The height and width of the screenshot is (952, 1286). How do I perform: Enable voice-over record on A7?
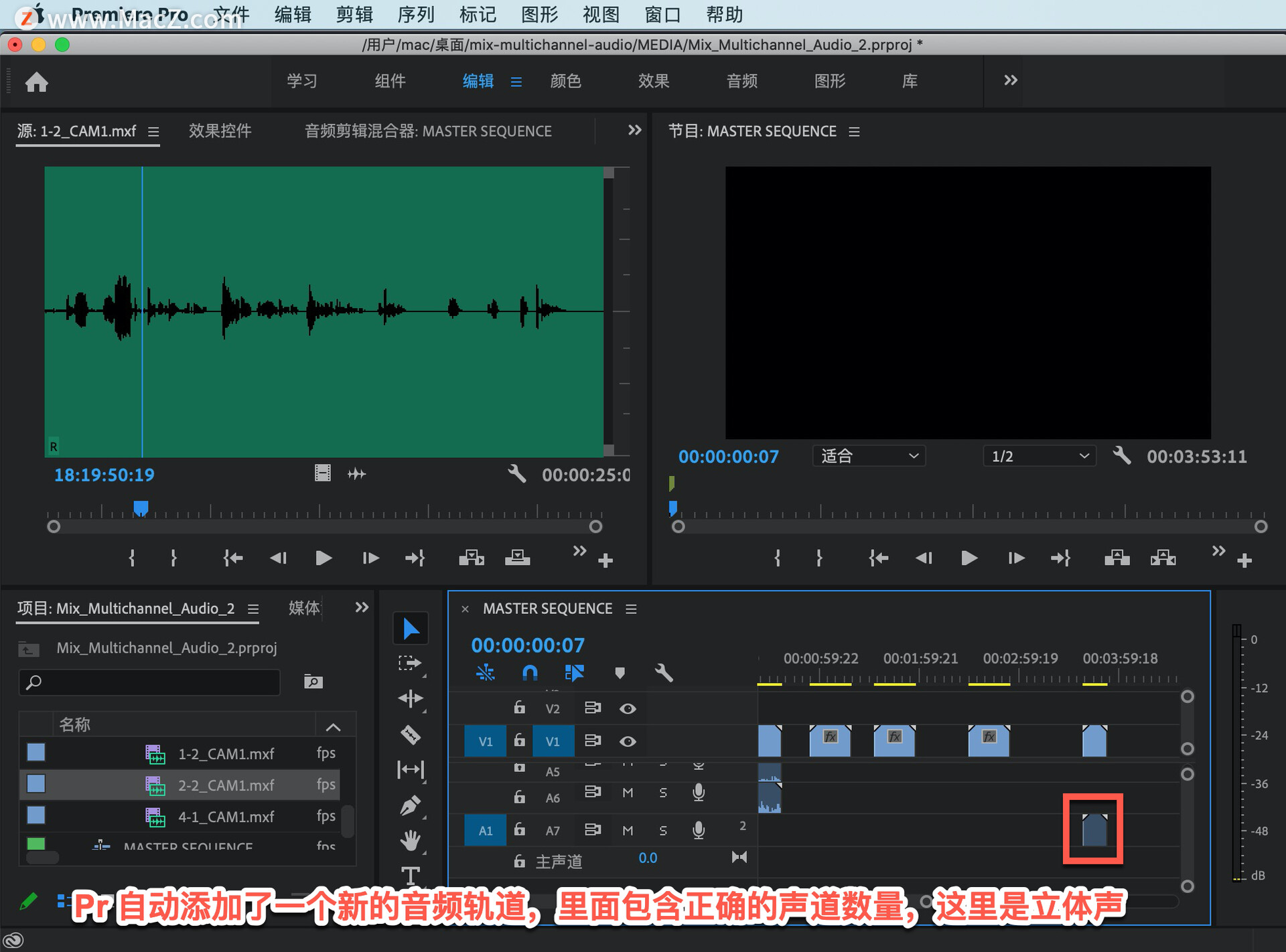(x=699, y=830)
